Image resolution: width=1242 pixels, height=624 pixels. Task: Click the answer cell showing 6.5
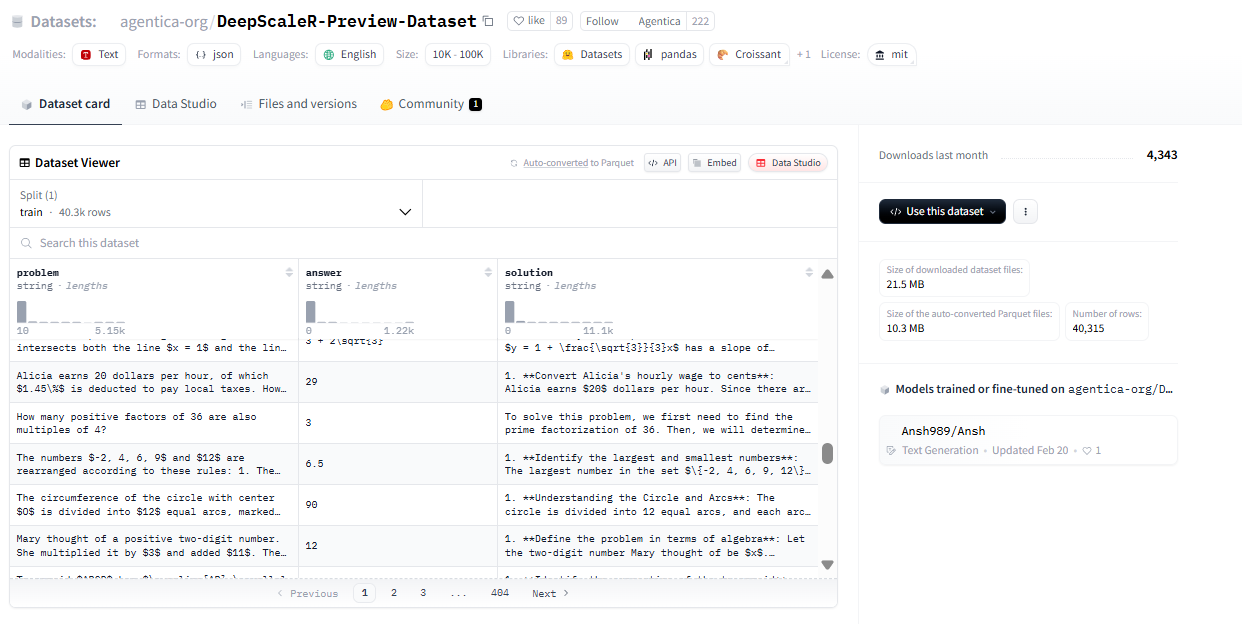398,464
